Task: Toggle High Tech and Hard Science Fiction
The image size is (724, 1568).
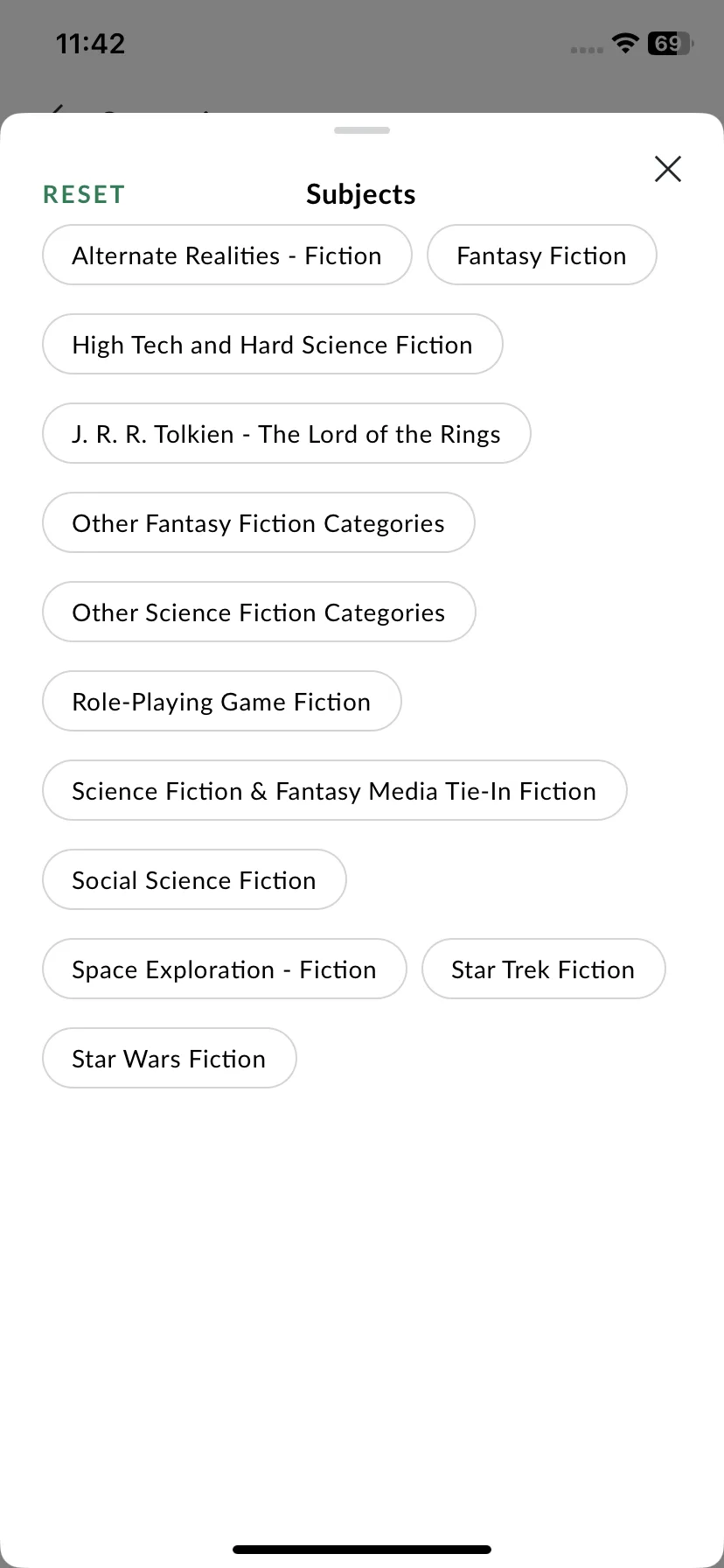Action: 273,344
